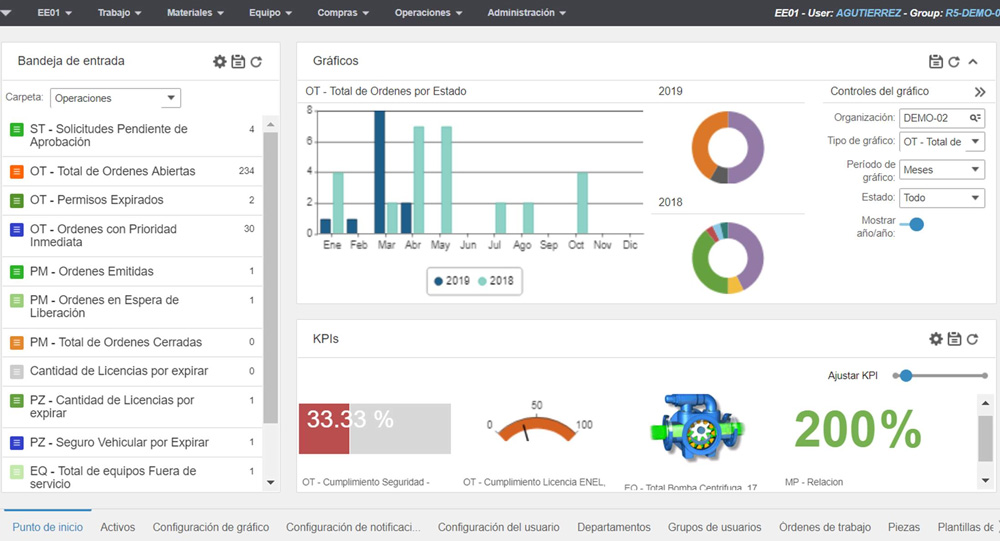Open OT - Permisos Expirados entry

click(133, 200)
